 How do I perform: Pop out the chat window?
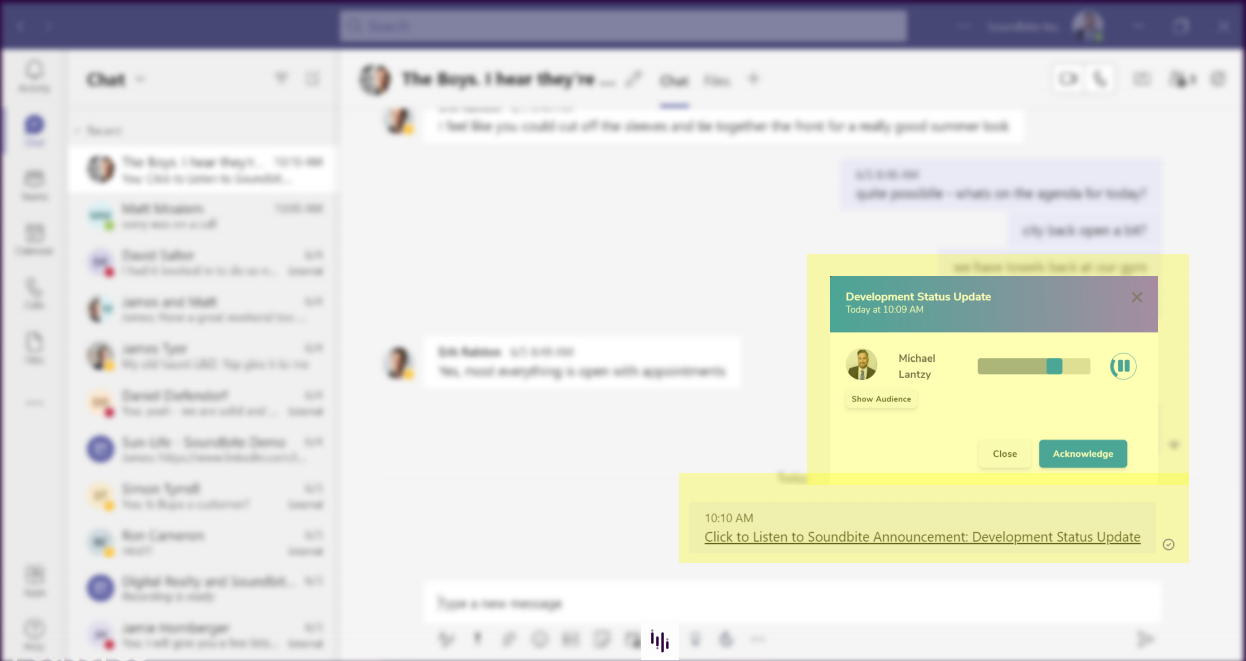(1218, 79)
